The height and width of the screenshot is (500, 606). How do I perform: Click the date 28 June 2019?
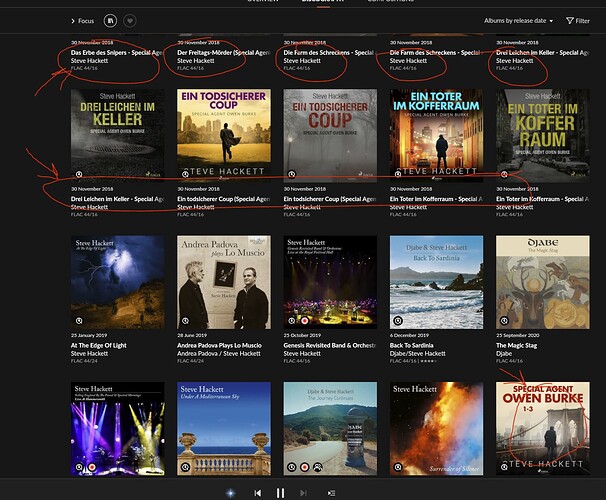pyautogui.click(x=192, y=335)
